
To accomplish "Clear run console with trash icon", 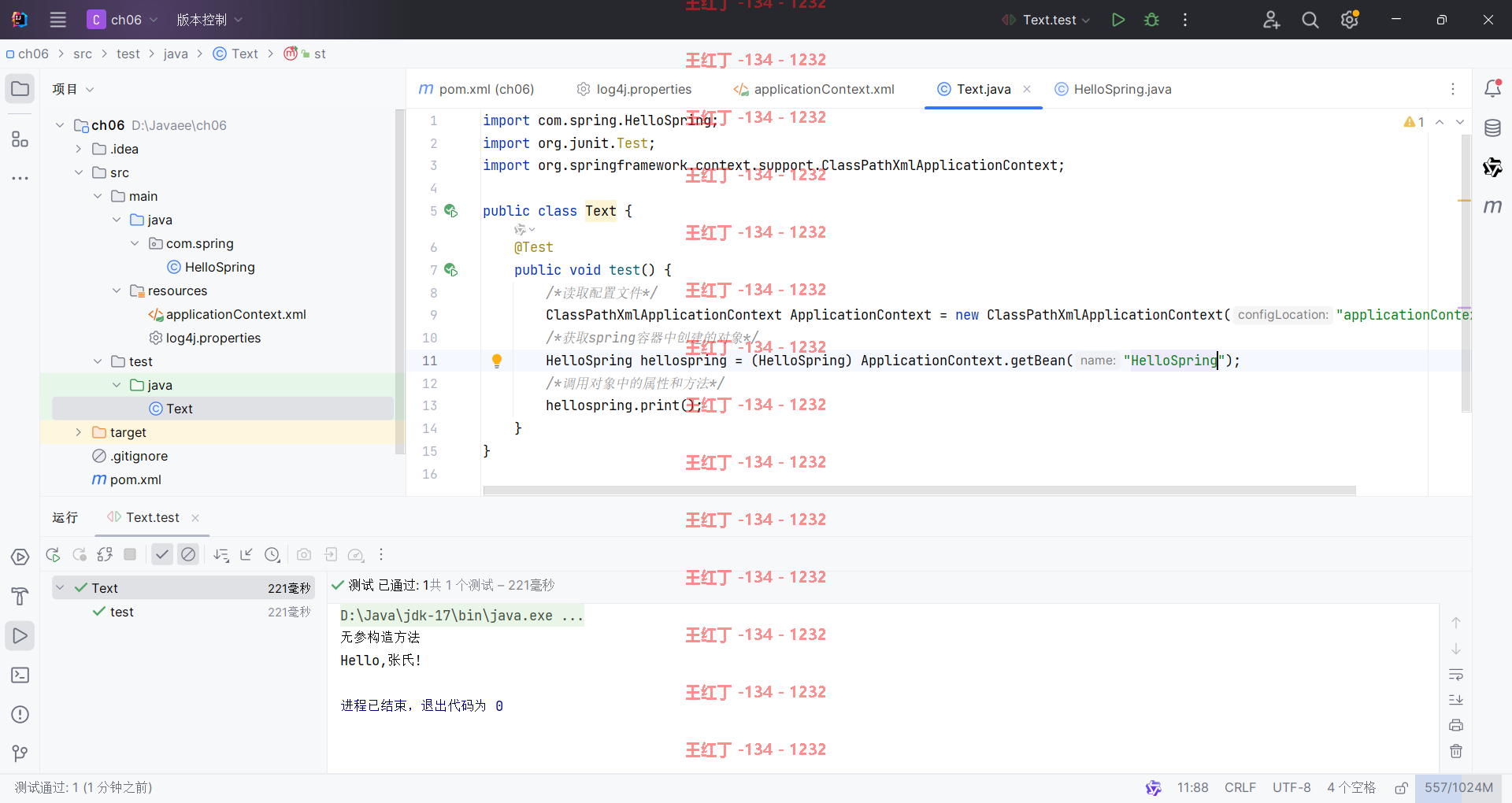I will (1456, 751).
